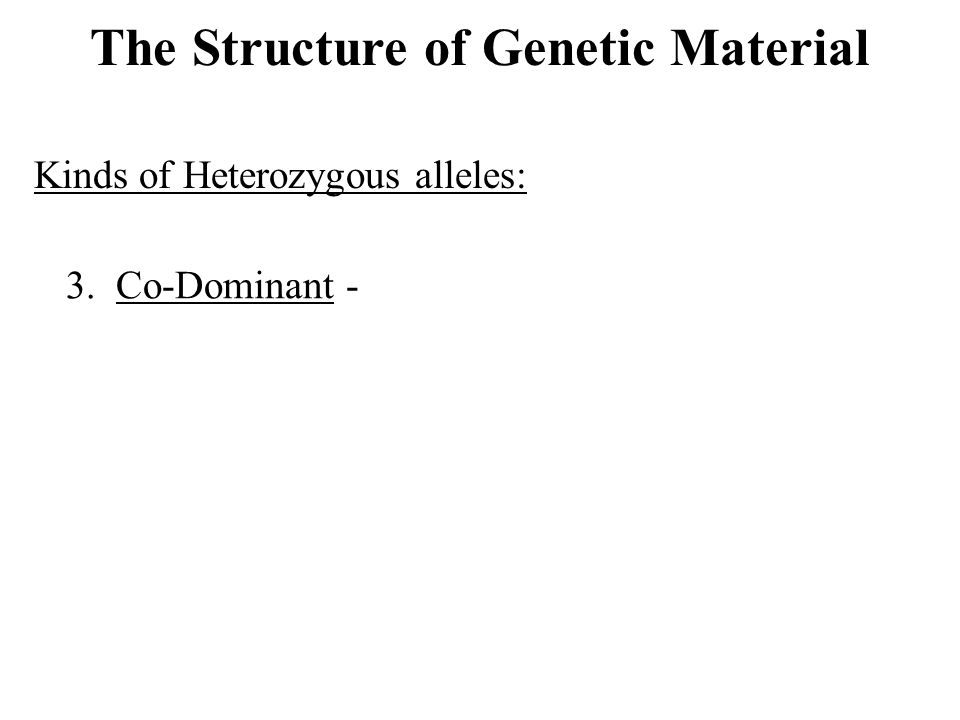Click the underlined term 'Co-Dominant'

(x=225, y=286)
